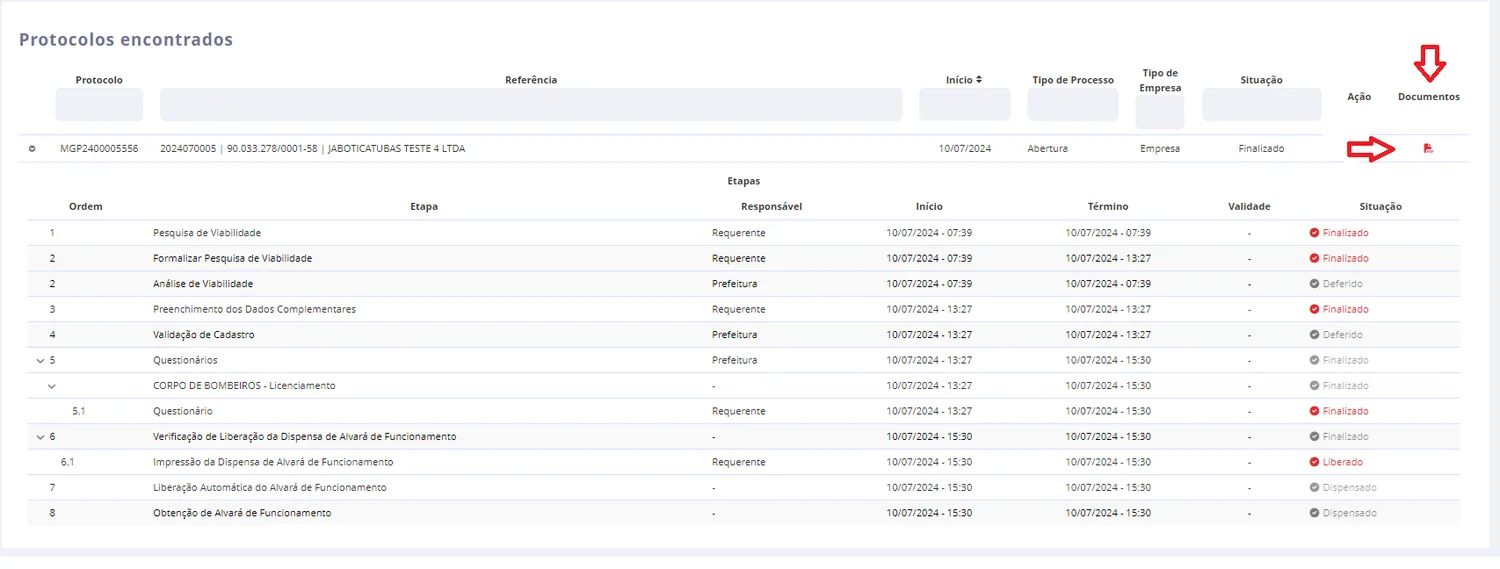Click the Protocolo filter input field
This screenshot has width=1500, height=569.
pos(99,104)
